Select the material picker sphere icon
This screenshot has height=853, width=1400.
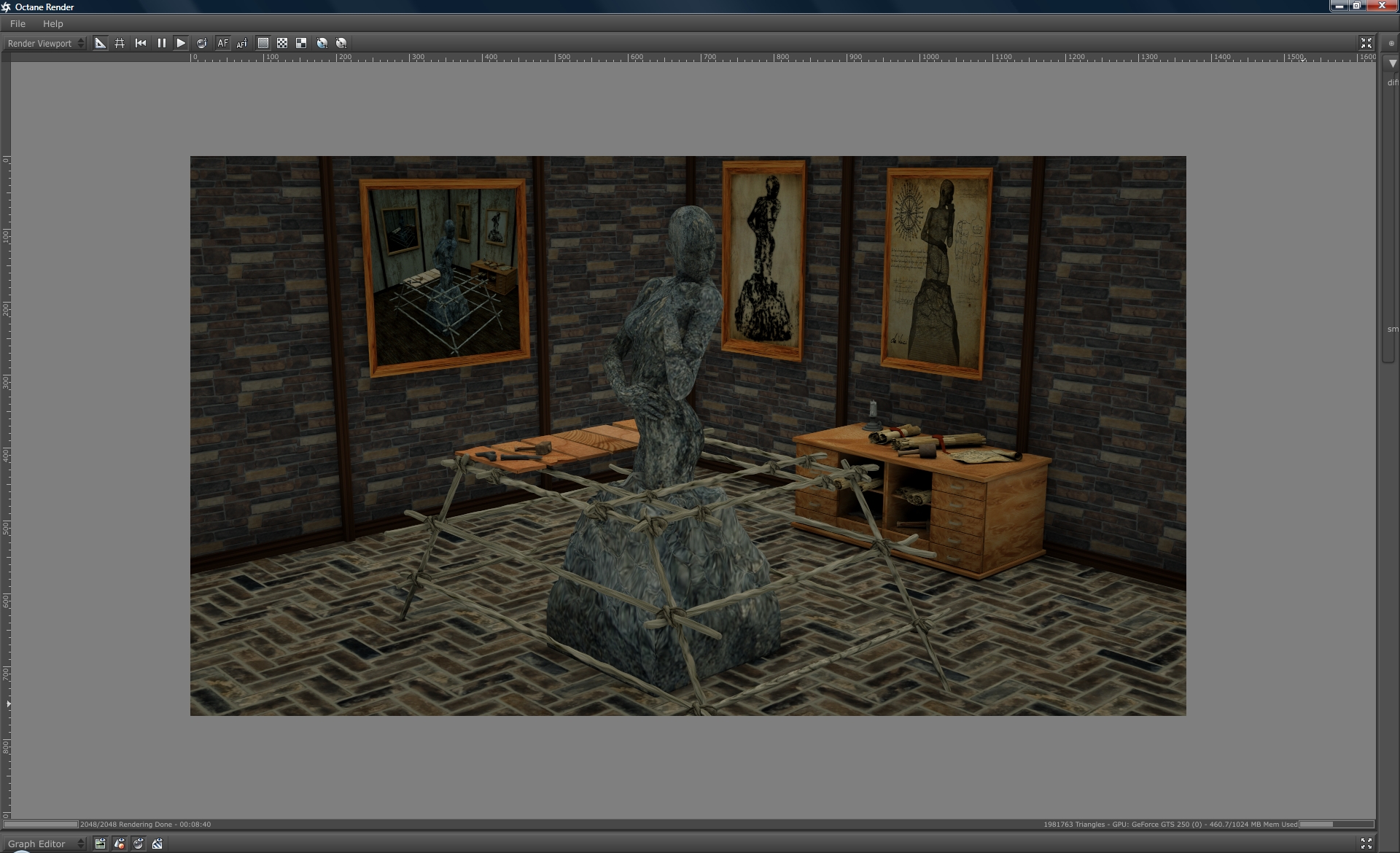tap(201, 43)
